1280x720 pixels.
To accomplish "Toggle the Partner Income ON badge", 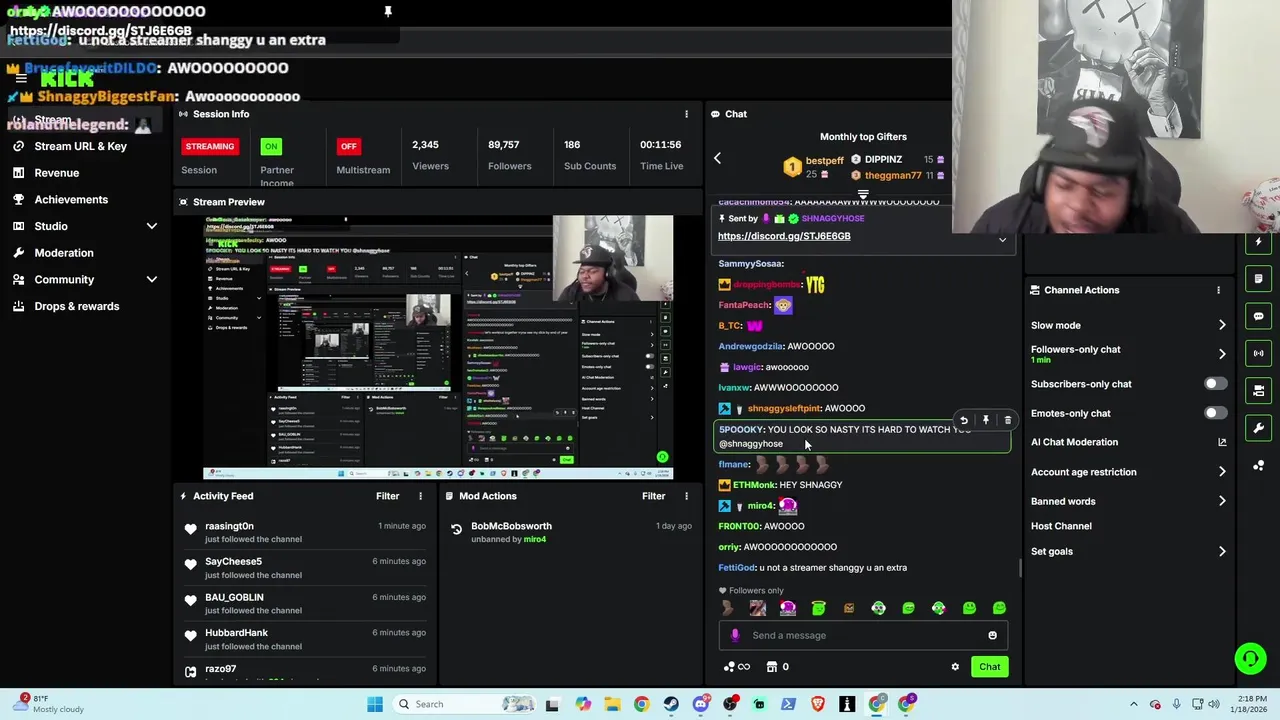I will (x=270, y=146).
